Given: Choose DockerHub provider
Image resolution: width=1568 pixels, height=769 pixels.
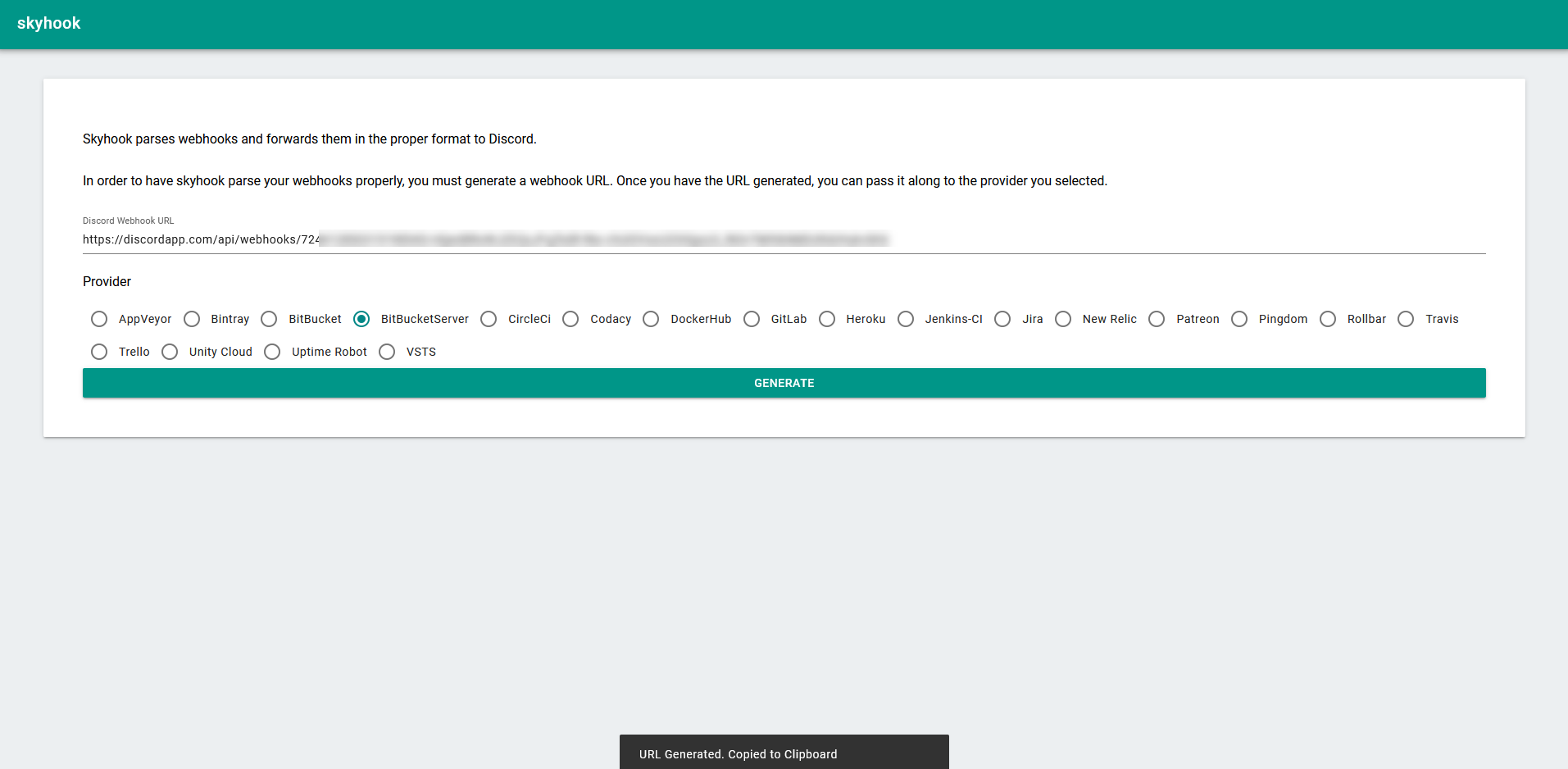Looking at the screenshot, I should [x=651, y=319].
